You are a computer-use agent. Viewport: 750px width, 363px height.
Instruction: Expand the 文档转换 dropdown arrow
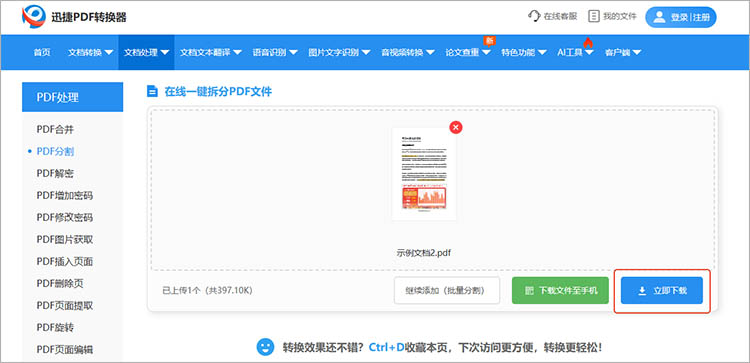click(x=109, y=53)
